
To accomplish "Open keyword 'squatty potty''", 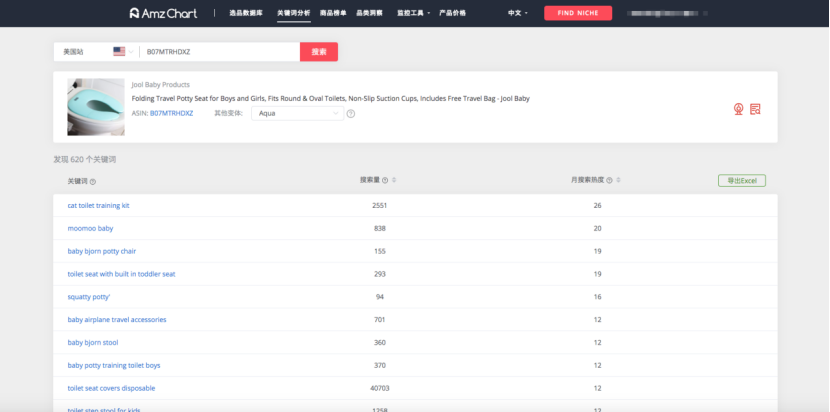I will click(x=89, y=297).
